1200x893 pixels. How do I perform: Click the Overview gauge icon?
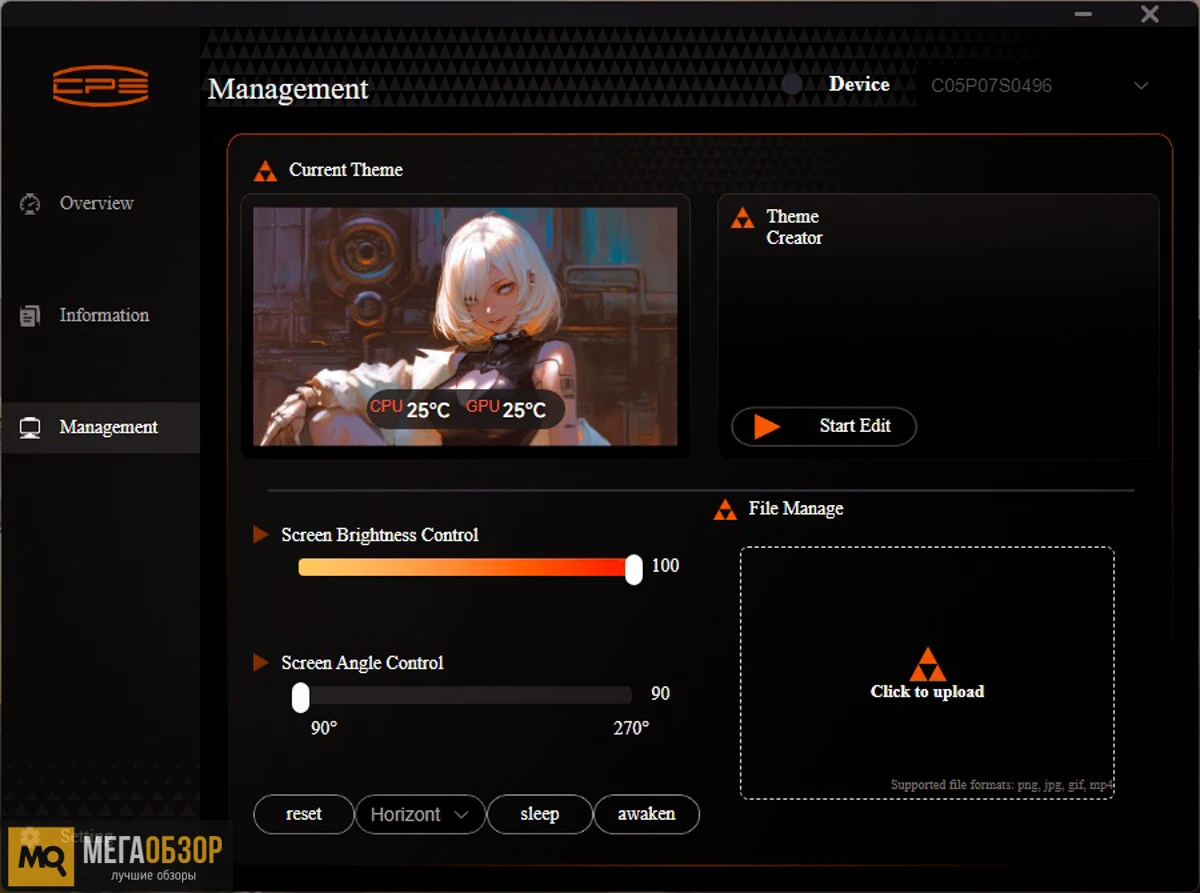click(30, 204)
